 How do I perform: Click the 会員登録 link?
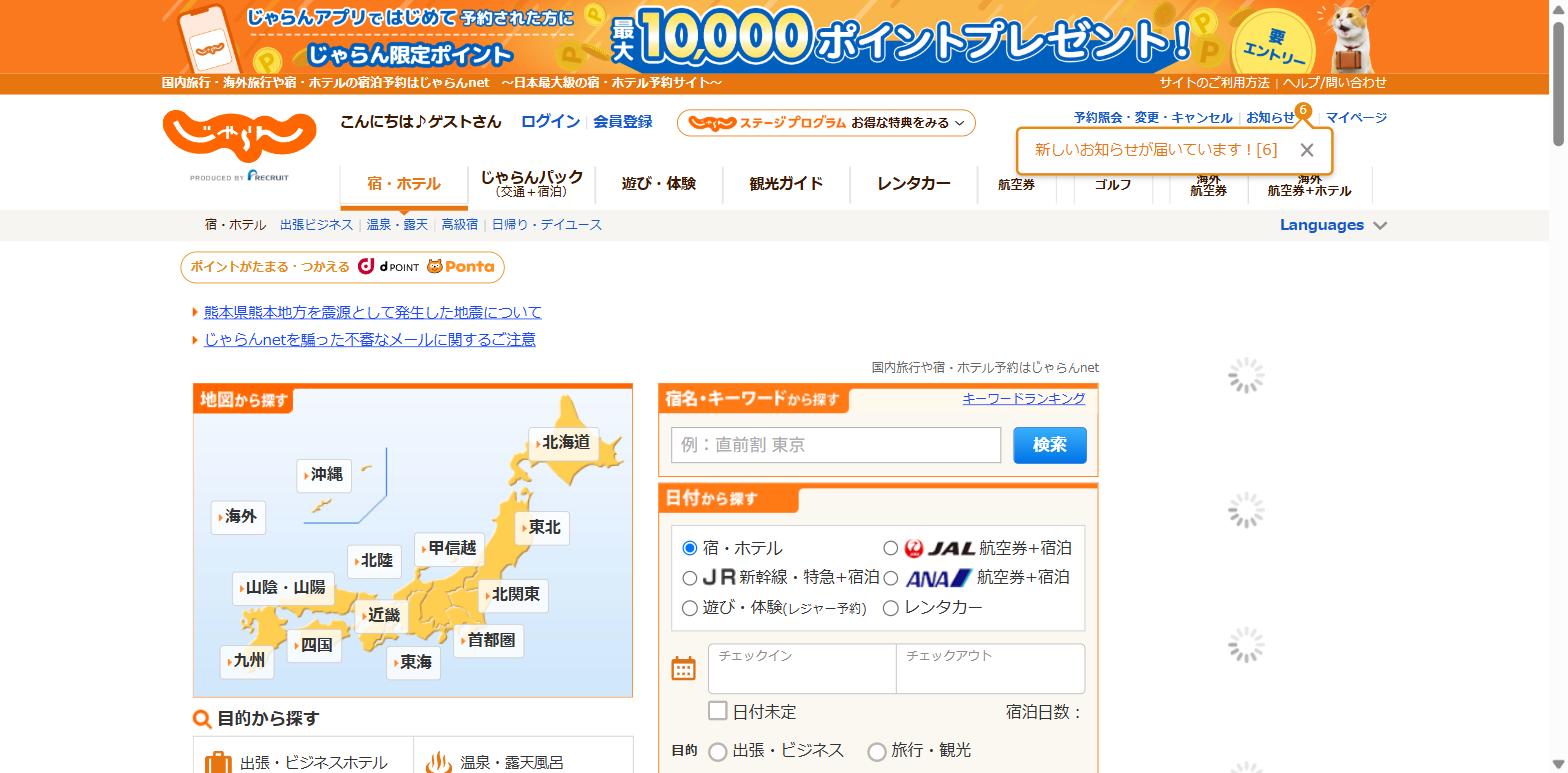point(622,121)
